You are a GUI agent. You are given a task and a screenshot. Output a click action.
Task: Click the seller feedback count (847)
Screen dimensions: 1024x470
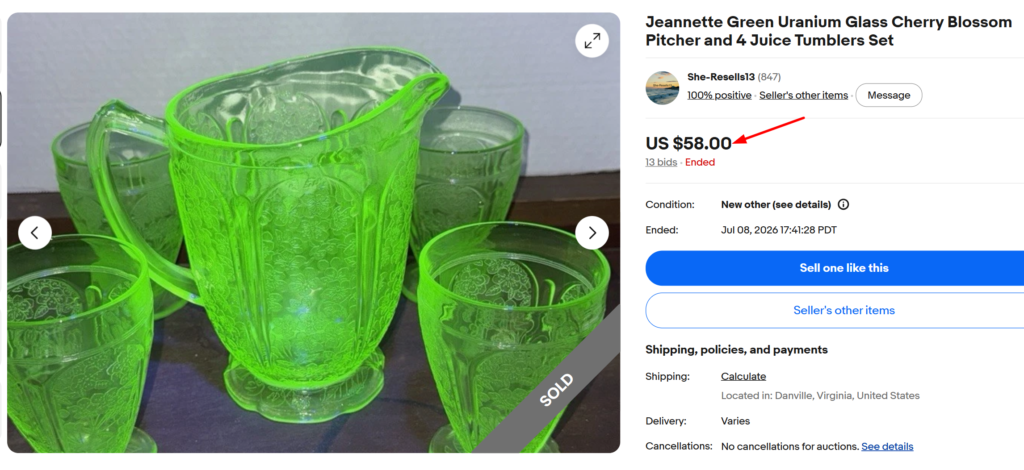click(769, 77)
